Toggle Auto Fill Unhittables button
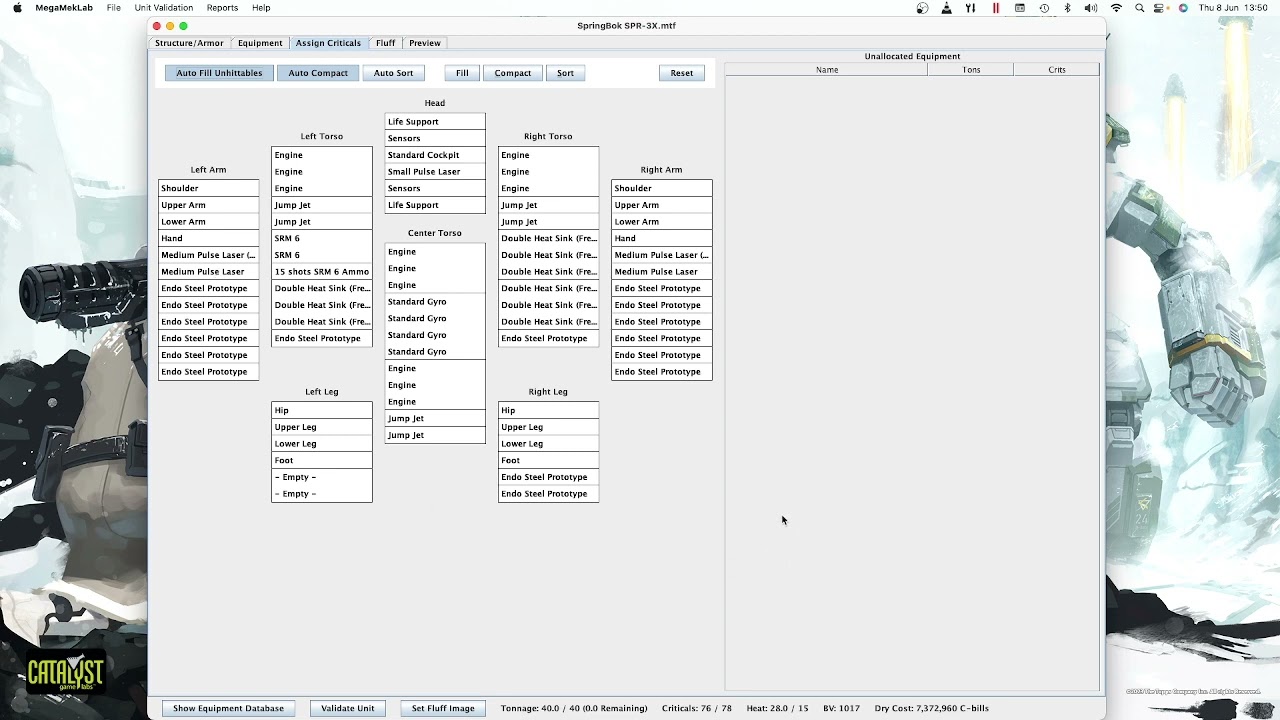 click(x=219, y=73)
